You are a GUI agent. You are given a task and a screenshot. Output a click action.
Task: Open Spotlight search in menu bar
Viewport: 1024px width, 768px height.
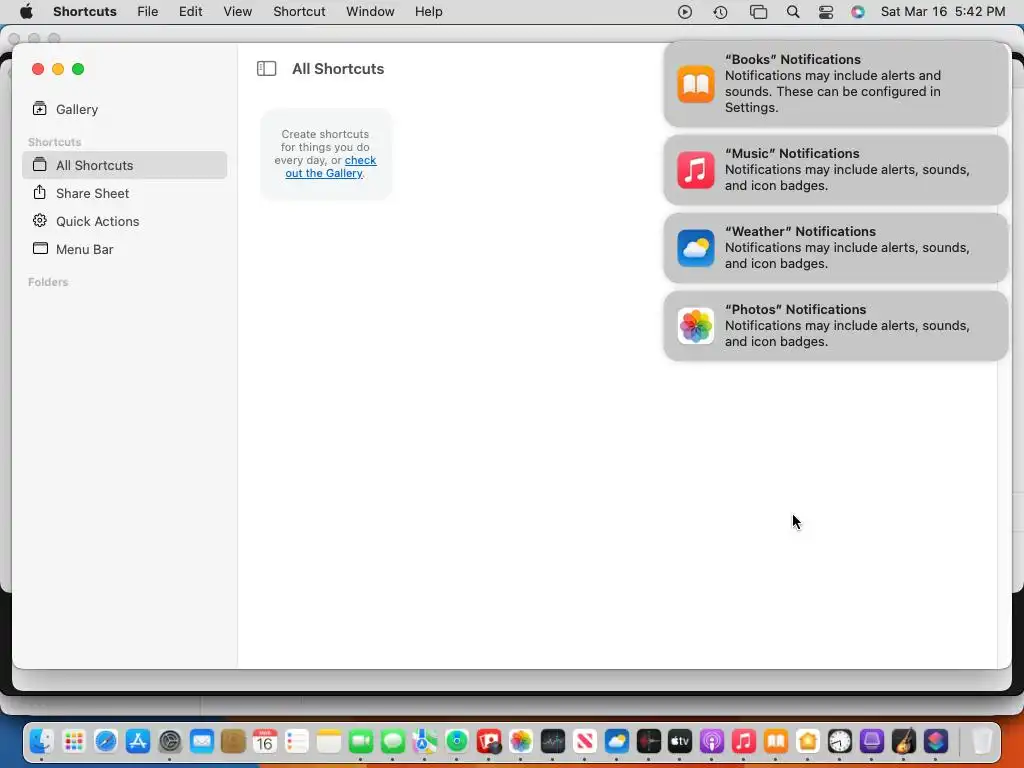pos(793,12)
